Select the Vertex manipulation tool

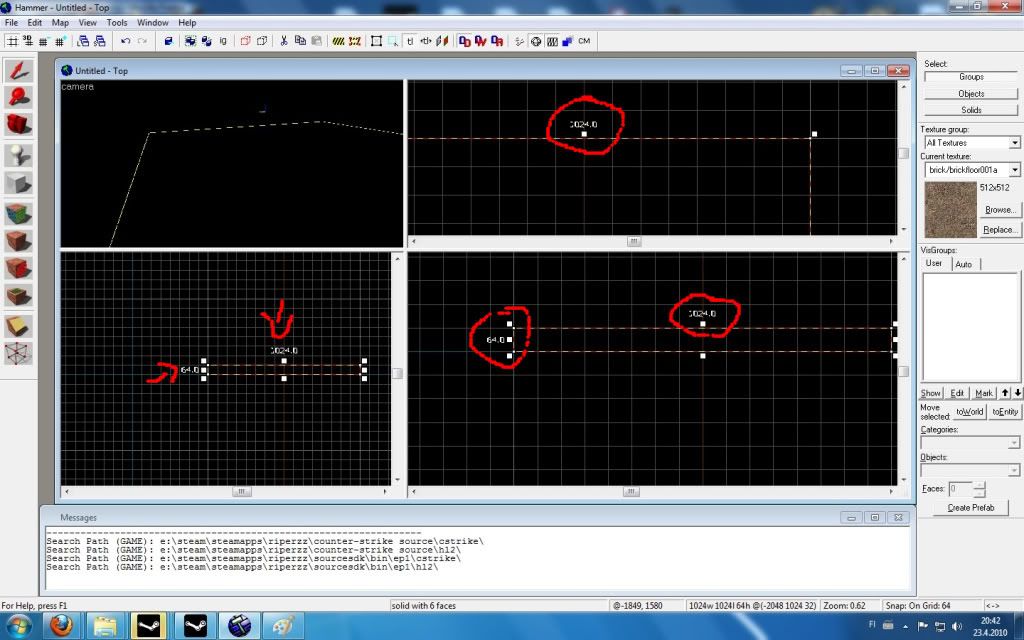click(x=18, y=353)
